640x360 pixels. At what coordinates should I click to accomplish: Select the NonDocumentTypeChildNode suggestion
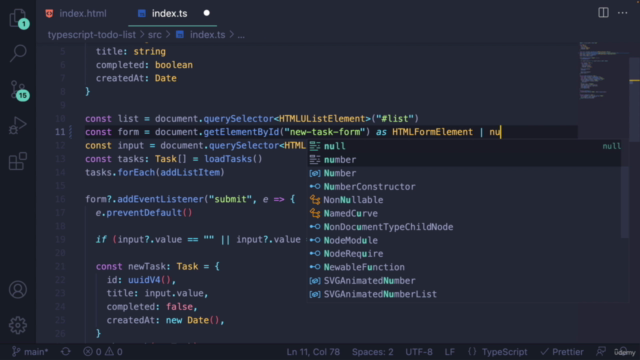[464, 227]
